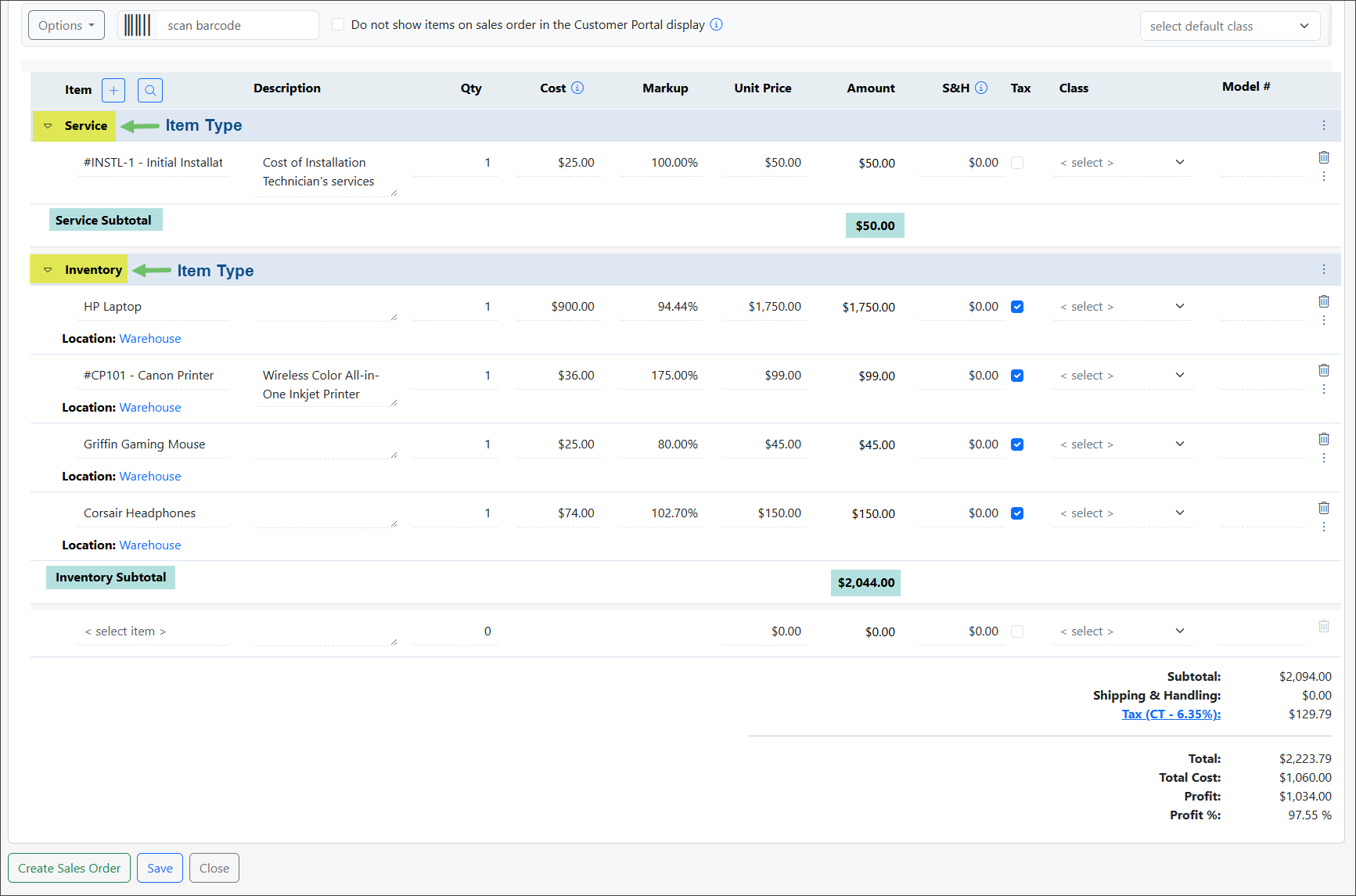The image size is (1356, 896).
Task: Click HP Laptop description field
Action: point(326,308)
